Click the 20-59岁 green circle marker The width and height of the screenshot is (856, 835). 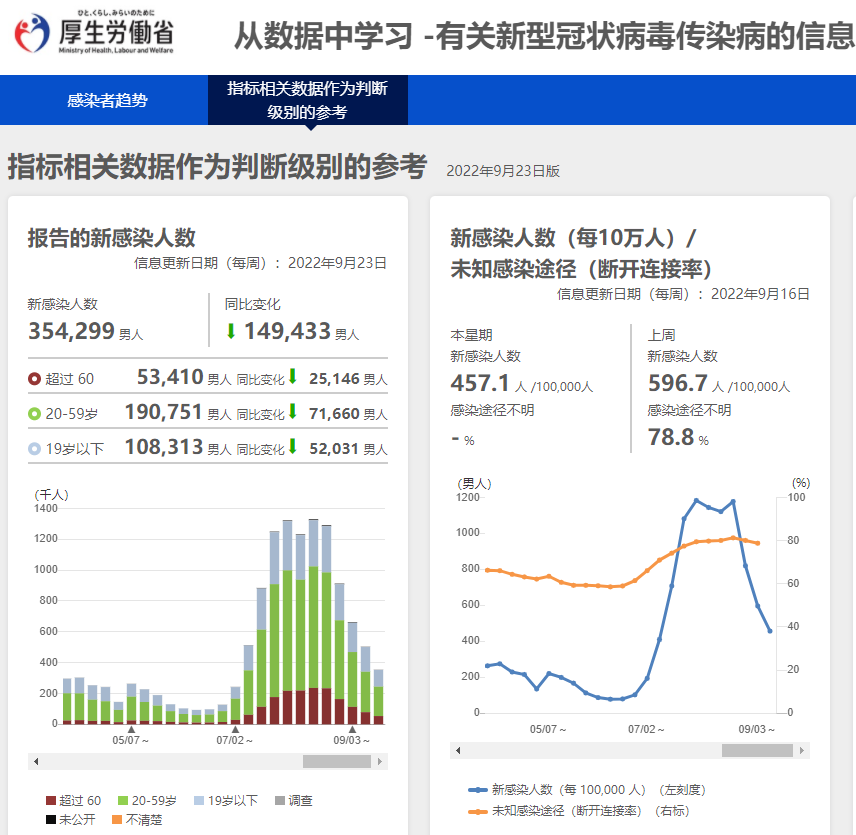[x=34, y=414]
